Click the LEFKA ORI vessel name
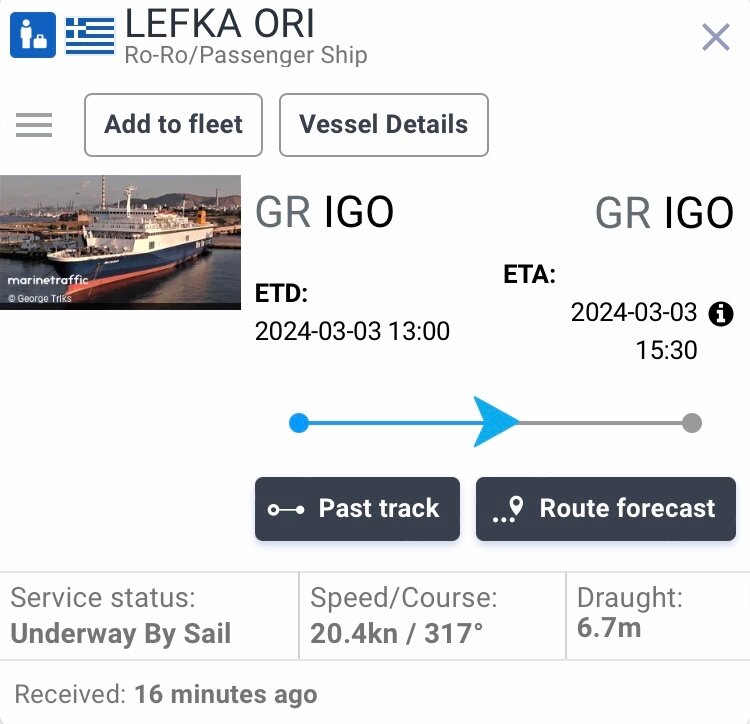 coord(220,23)
